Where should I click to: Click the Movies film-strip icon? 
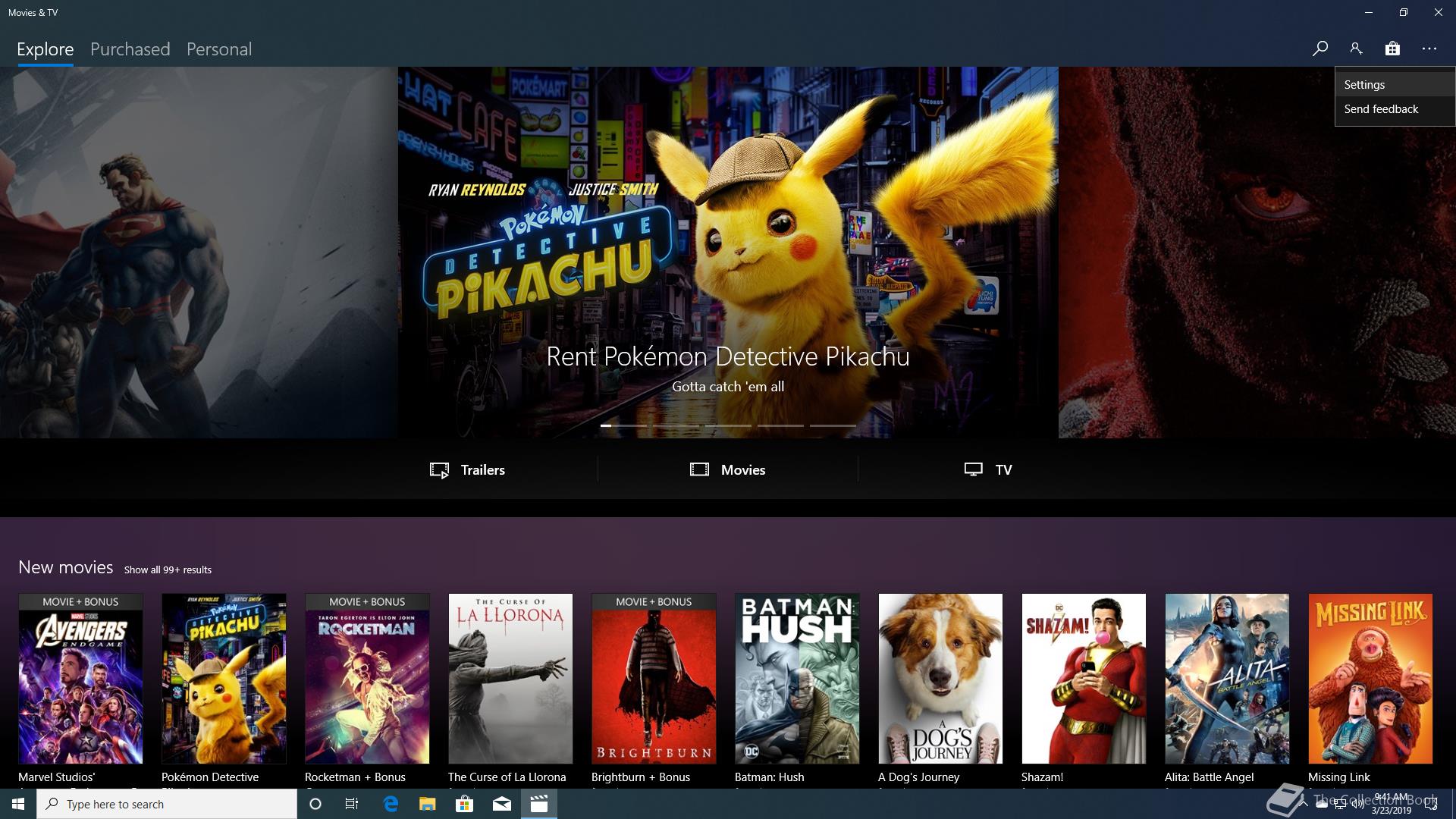[x=699, y=469]
